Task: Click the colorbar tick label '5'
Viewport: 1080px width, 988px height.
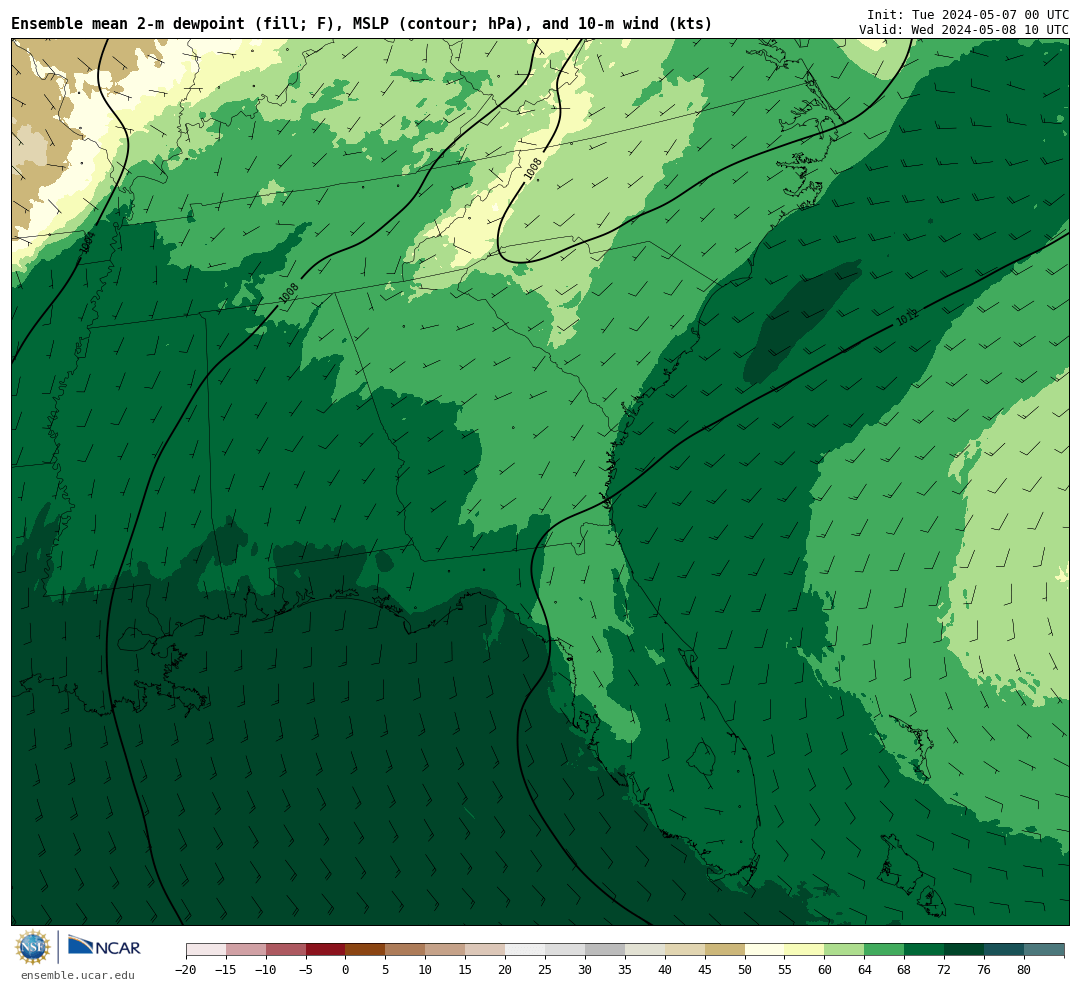Action: point(386,969)
